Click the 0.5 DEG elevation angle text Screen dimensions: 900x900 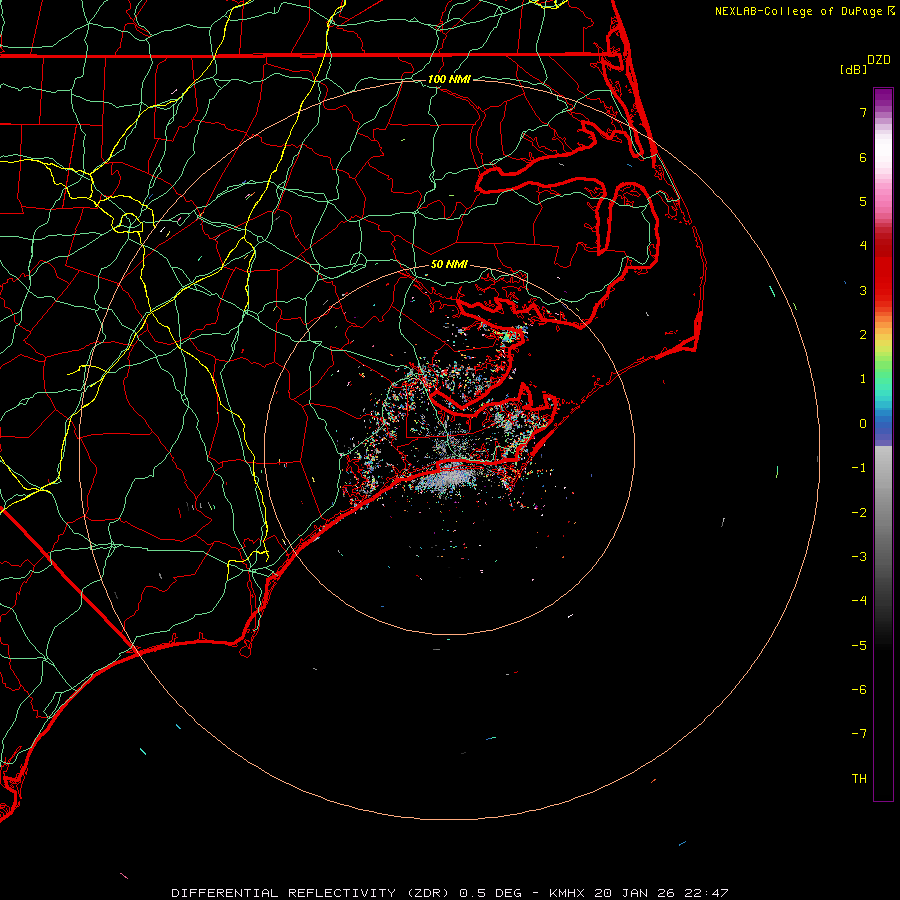click(x=491, y=893)
